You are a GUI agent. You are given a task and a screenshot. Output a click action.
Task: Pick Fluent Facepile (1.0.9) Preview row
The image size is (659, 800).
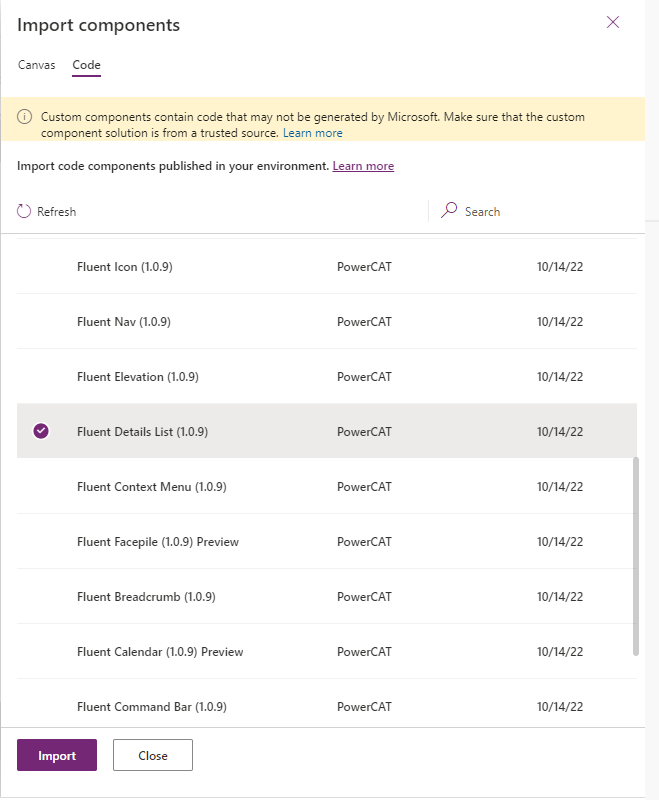point(157,542)
